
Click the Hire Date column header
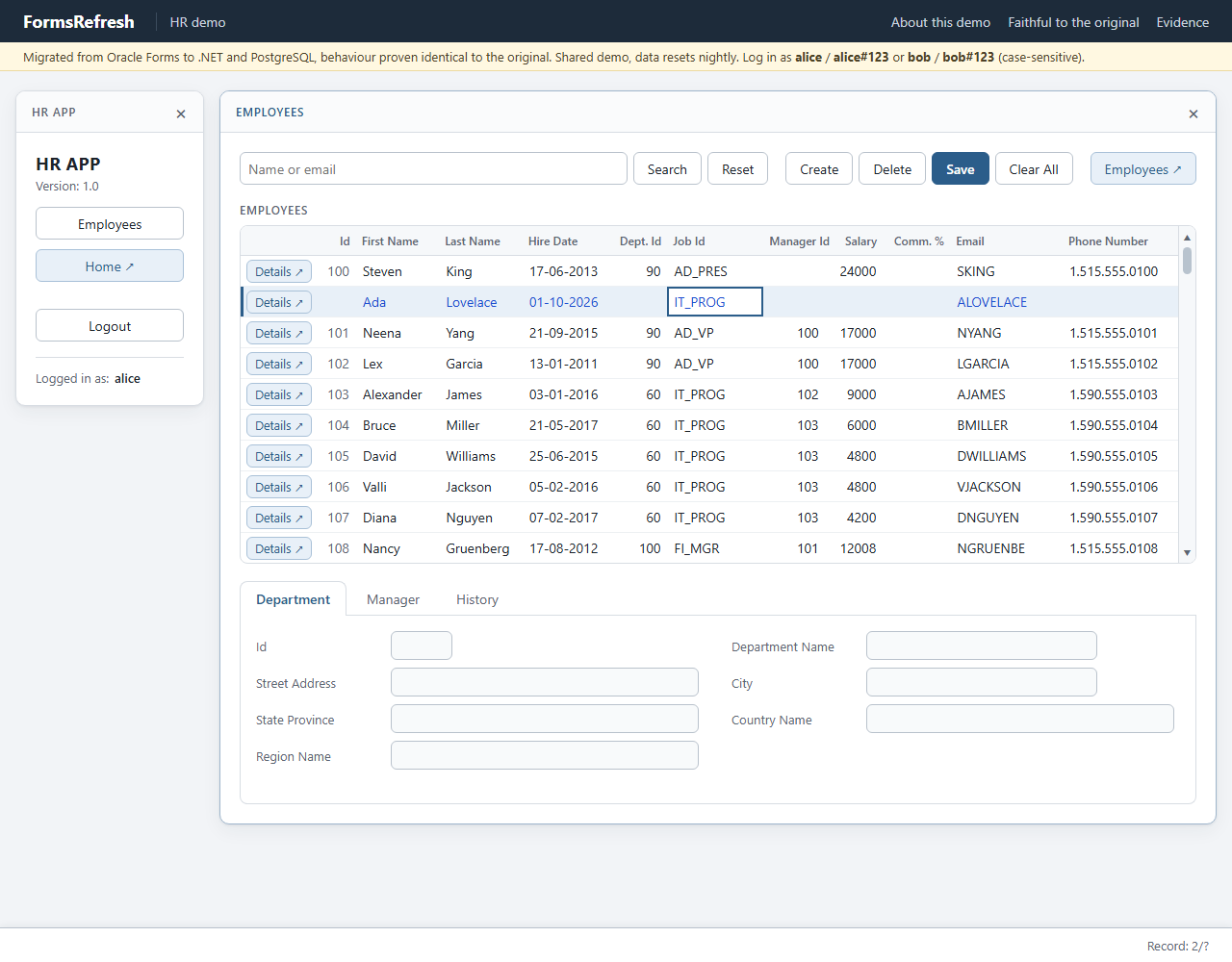[552, 241]
